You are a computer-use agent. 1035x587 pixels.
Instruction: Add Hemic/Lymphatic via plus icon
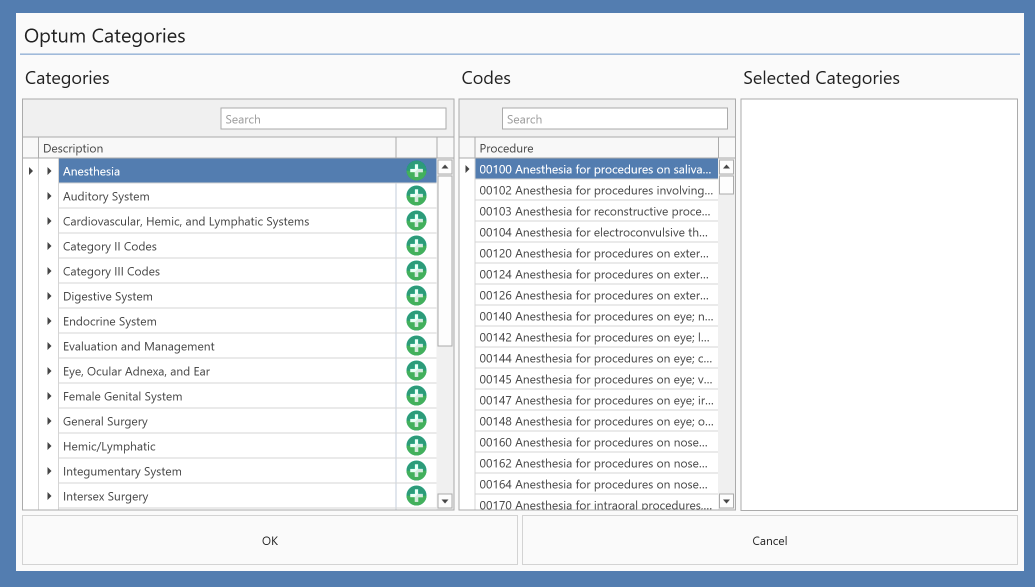(417, 446)
